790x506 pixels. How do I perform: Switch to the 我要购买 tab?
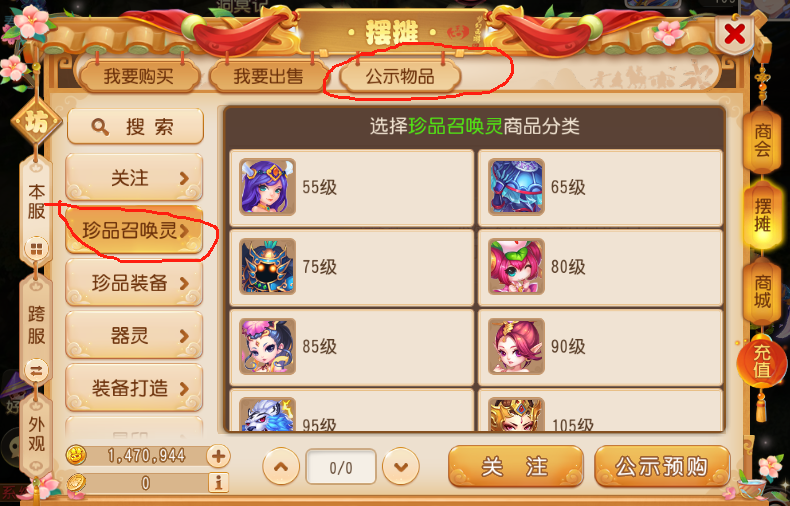click(x=139, y=77)
